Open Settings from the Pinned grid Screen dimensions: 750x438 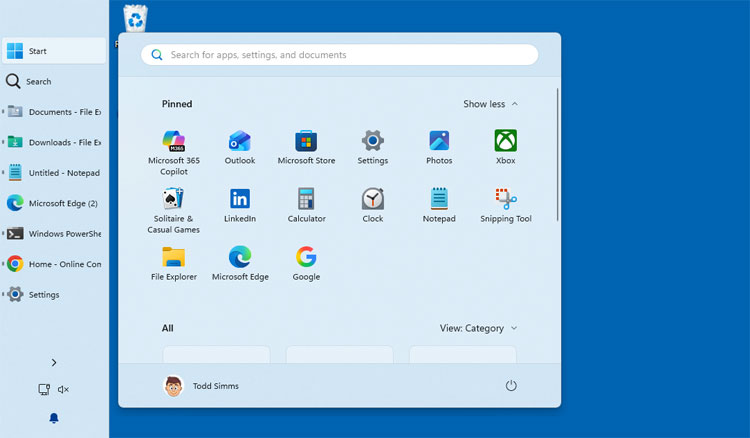point(373,147)
